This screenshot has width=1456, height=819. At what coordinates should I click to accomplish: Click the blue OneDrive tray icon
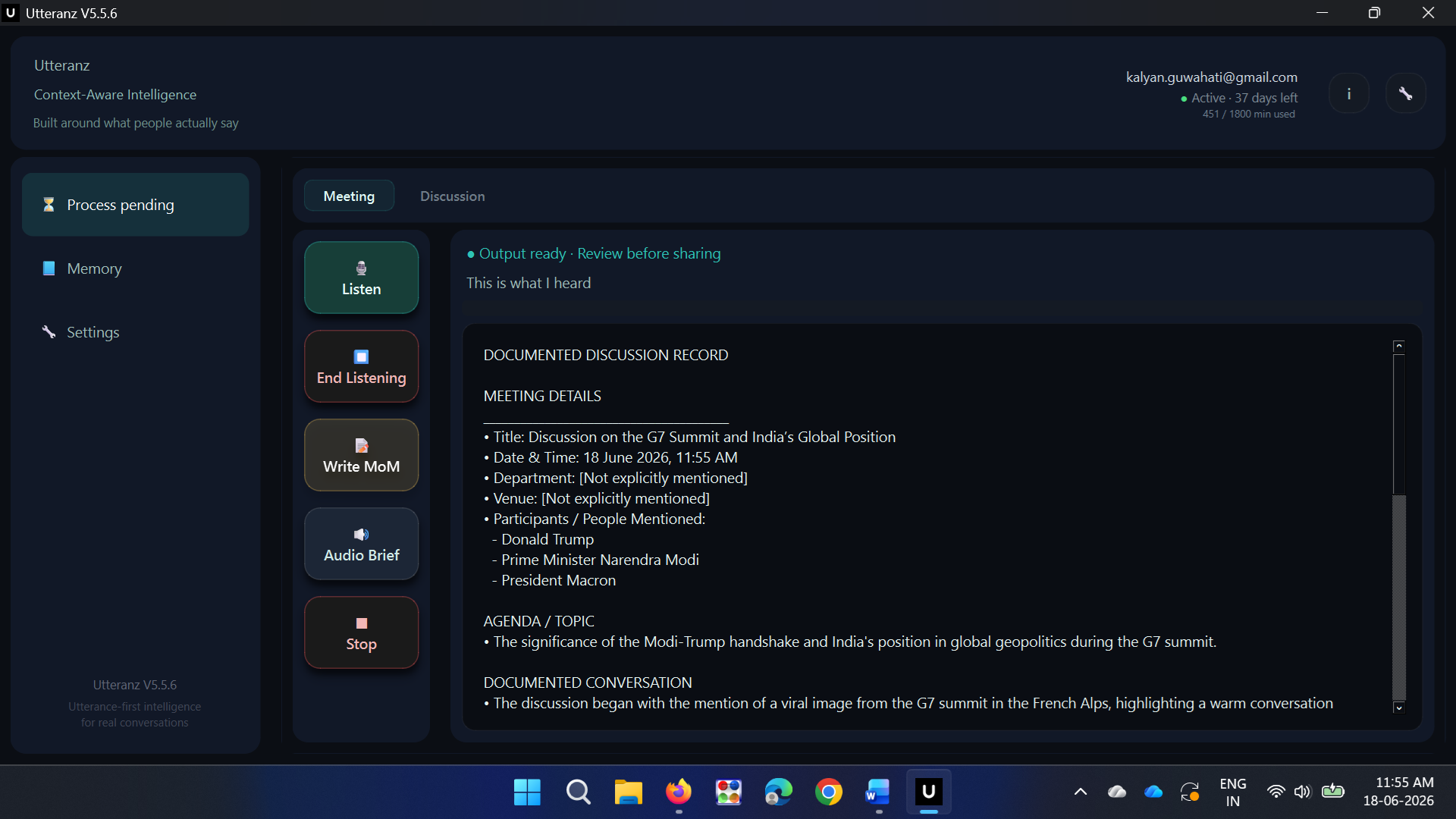tap(1153, 792)
